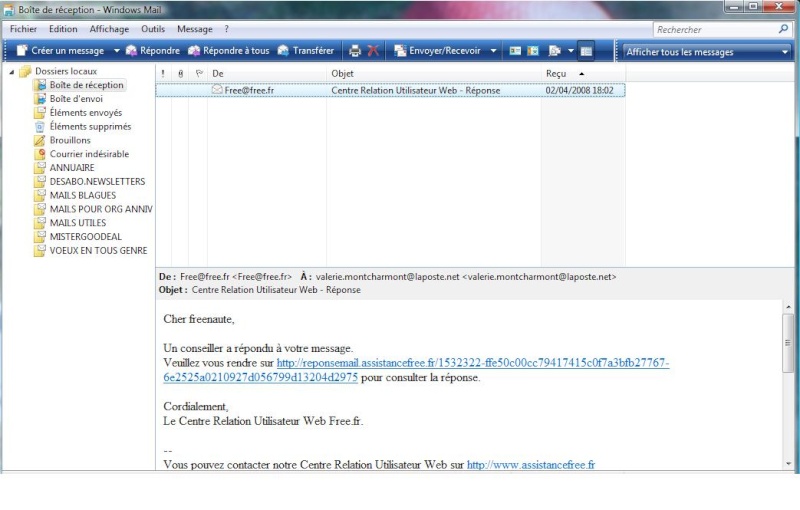Open Éléments envoyés folder
Screen dimensions: 800x510
coord(86,113)
